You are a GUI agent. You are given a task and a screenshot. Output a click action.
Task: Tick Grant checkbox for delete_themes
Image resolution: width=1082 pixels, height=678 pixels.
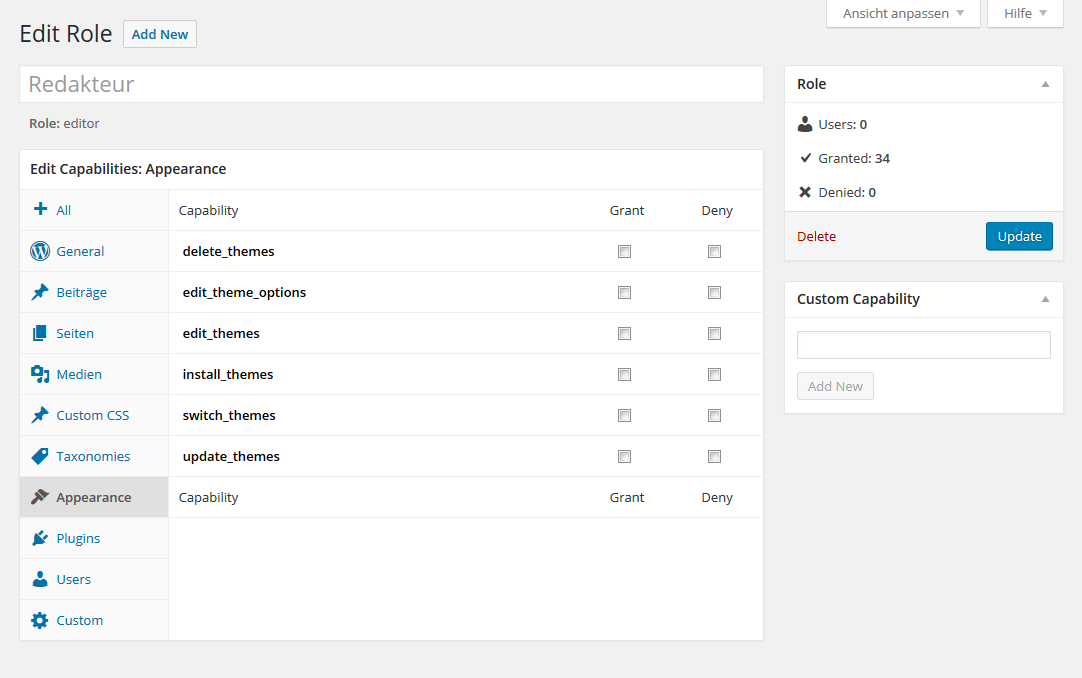coord(624,252)
